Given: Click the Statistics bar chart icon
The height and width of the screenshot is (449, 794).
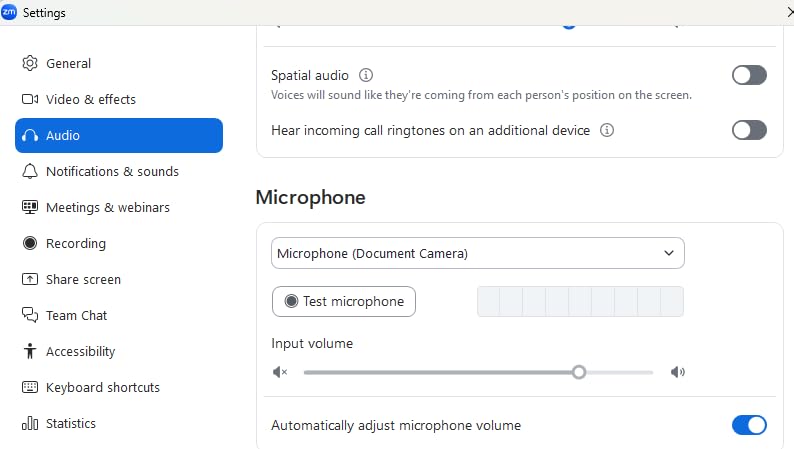Looking at the screenshot, I should 30,424.
